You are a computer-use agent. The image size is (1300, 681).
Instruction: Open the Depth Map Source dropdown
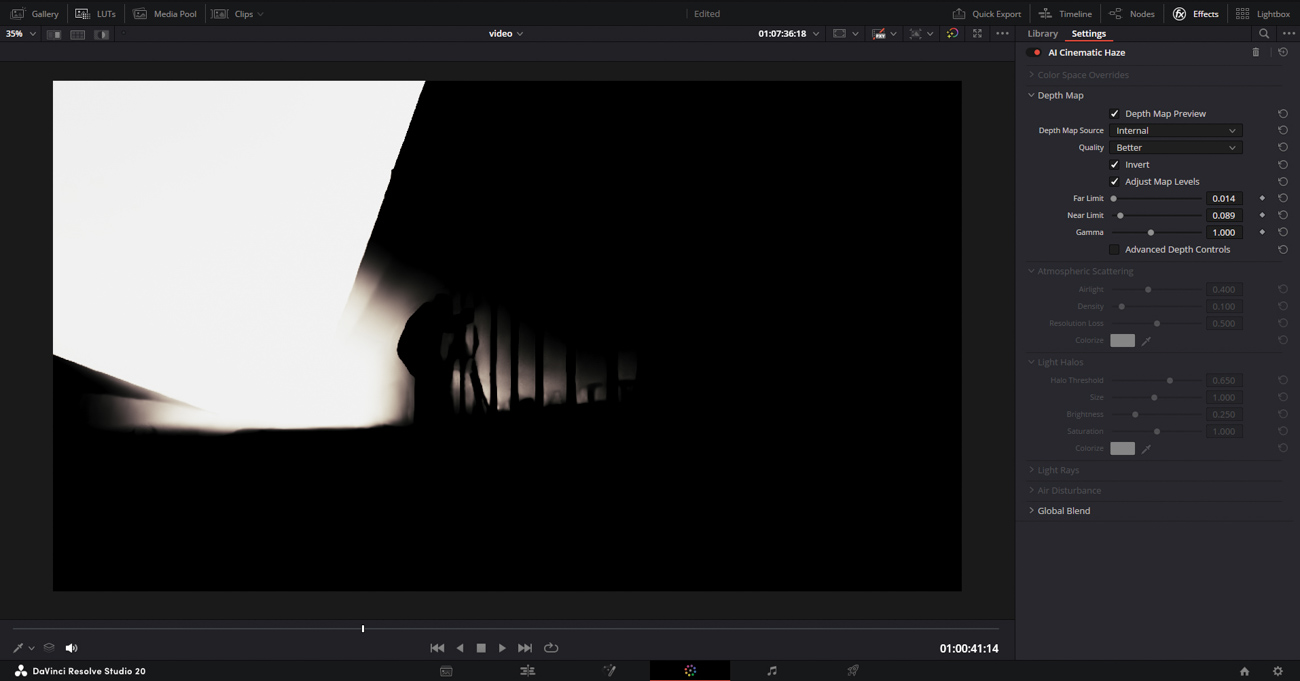(1175, 131)
